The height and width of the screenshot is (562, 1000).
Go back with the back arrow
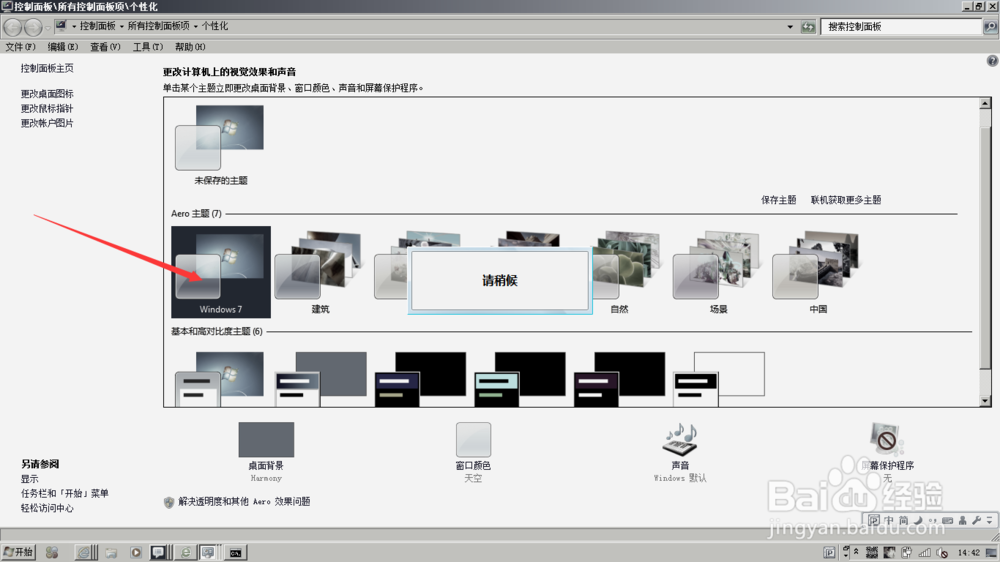13,27
